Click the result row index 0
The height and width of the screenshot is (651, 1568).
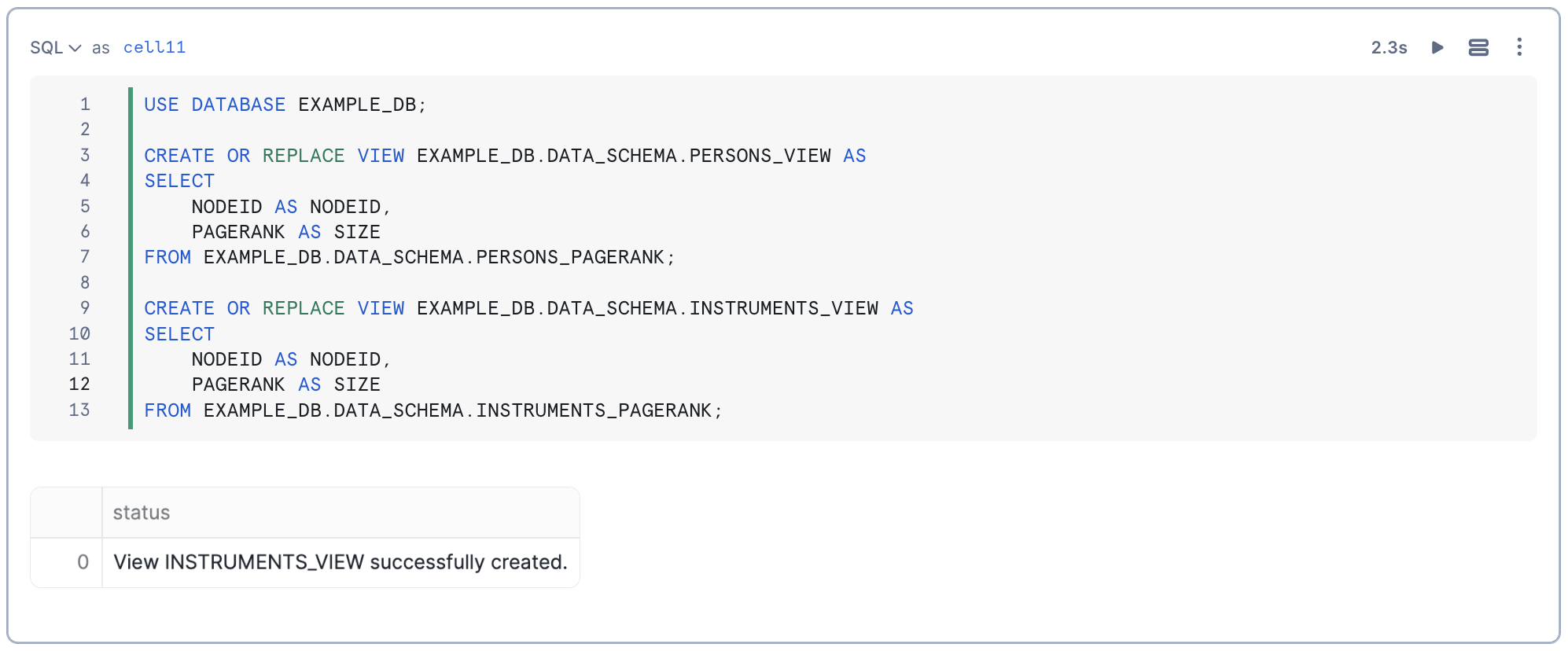83,562
